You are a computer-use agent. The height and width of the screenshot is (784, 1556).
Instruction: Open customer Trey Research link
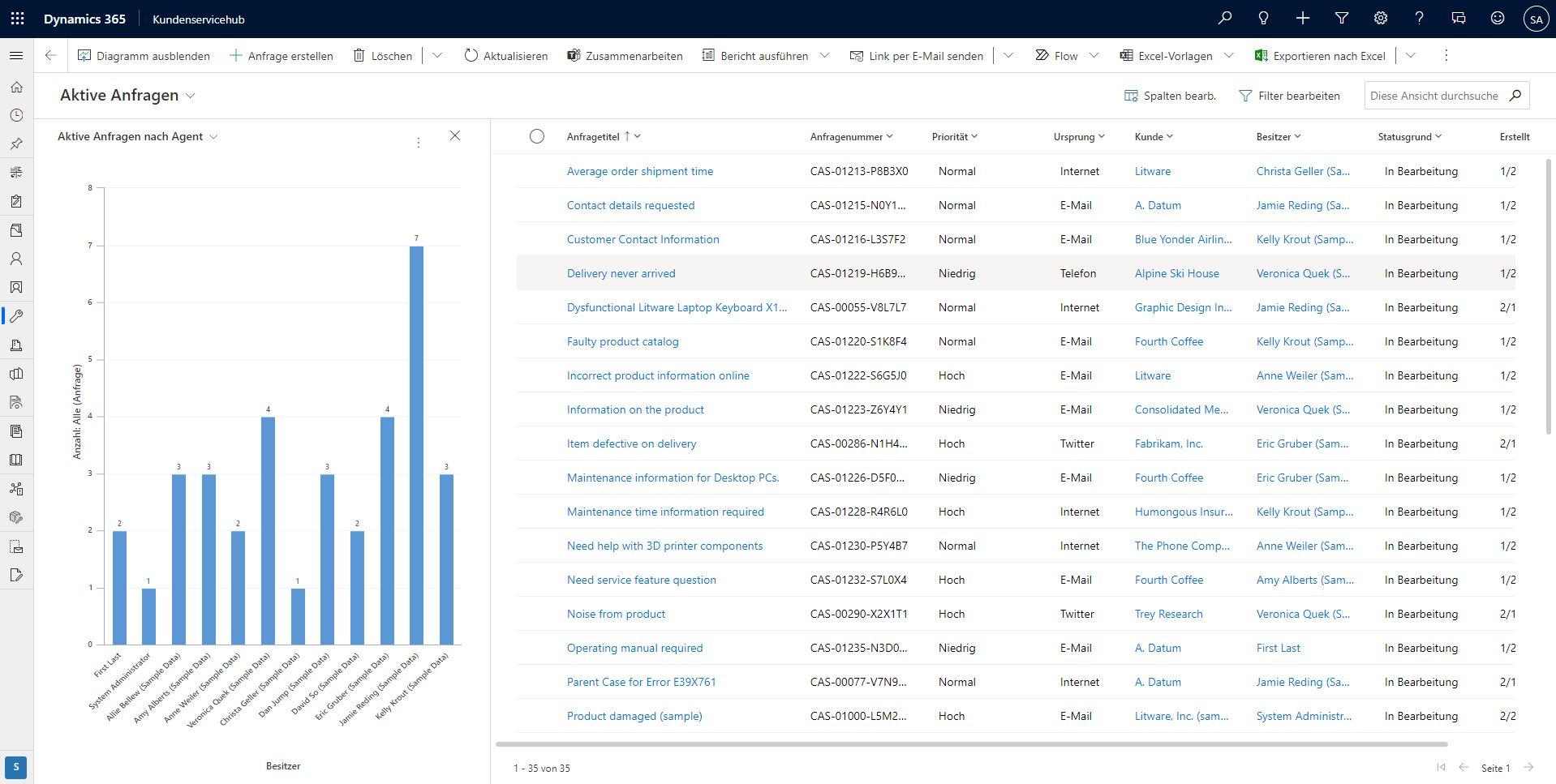1168,614
